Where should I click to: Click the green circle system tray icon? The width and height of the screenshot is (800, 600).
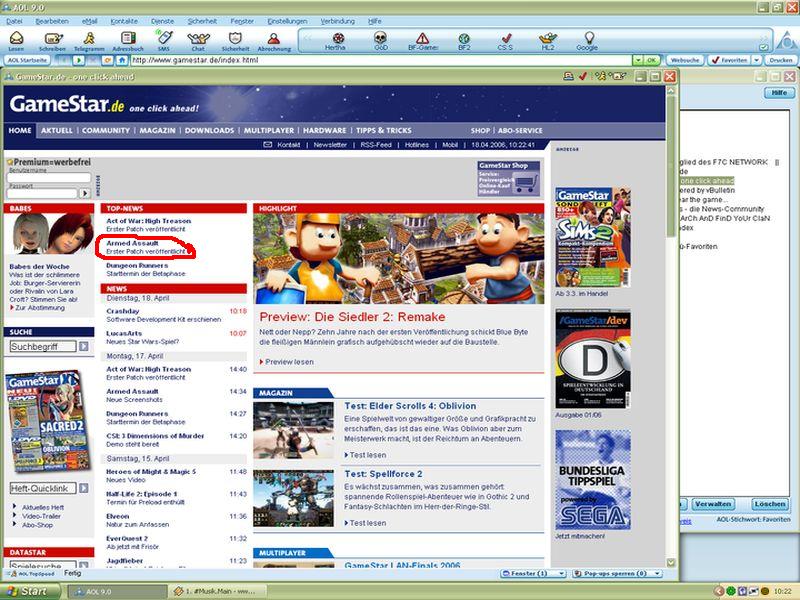point(731,591)
